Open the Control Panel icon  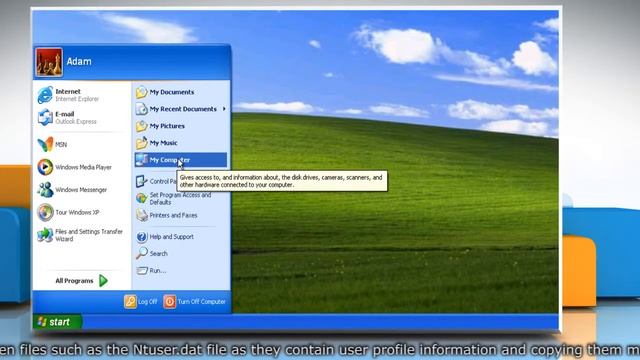pyautogui.click(x=142, y=181)
